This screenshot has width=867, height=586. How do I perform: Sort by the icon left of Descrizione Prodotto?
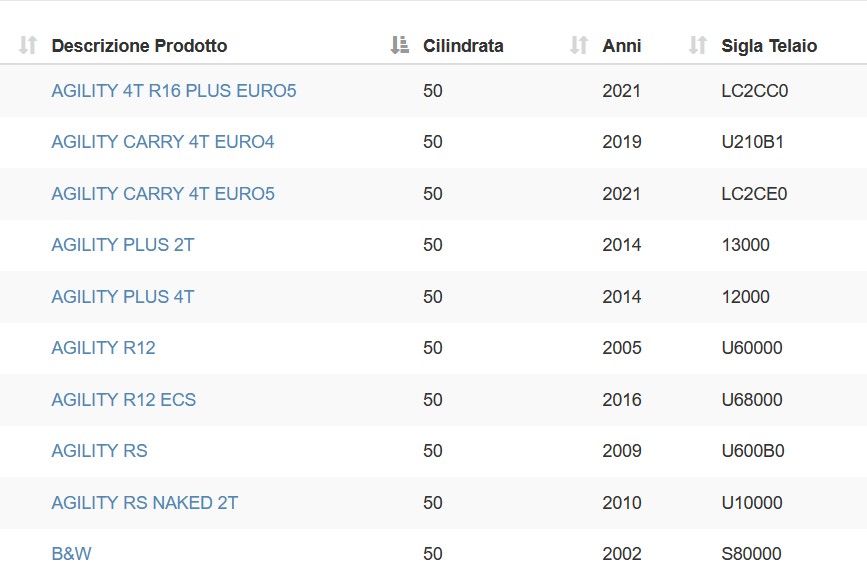coord(28,45)
